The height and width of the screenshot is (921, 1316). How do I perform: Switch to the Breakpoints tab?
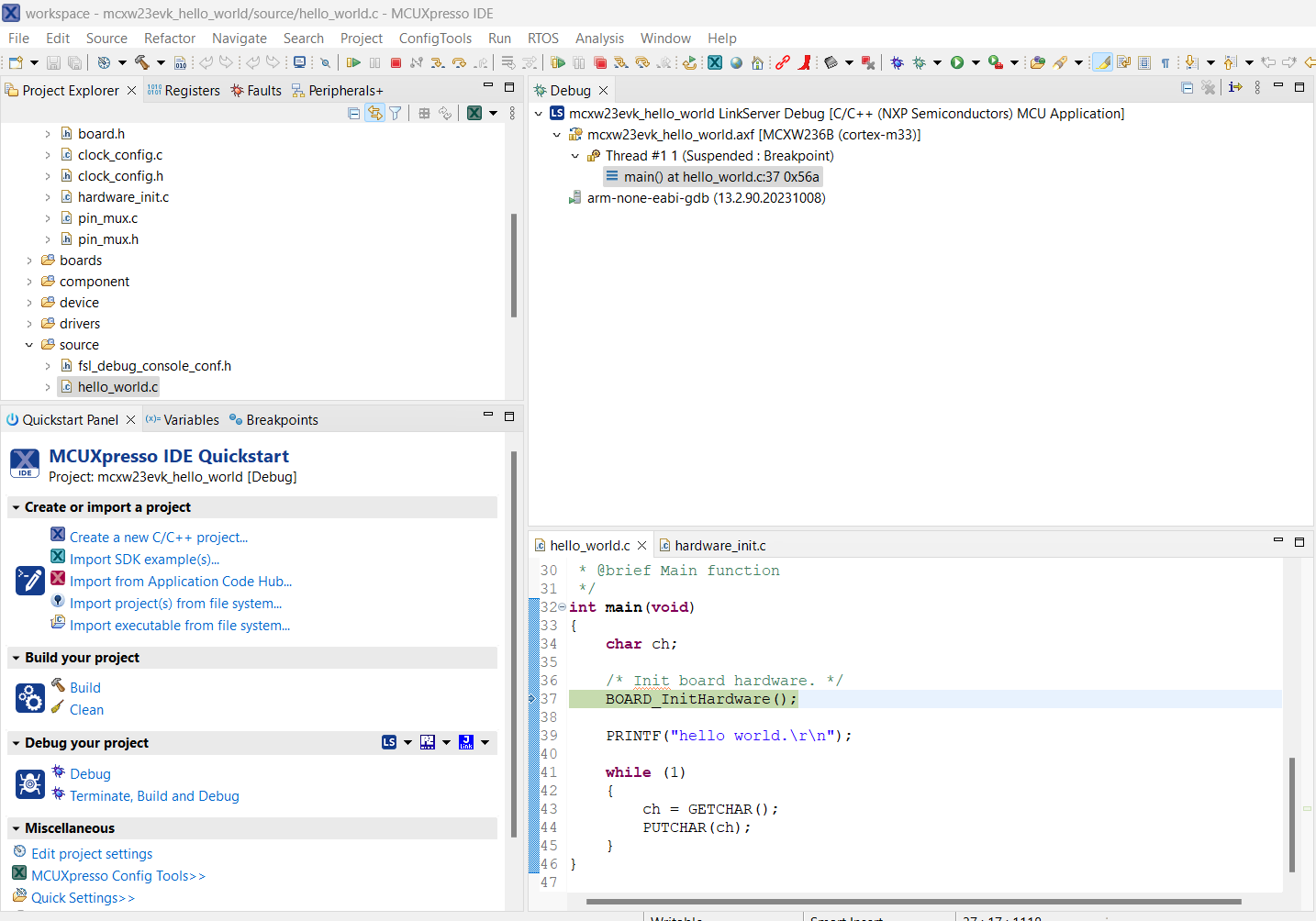tap(273, 420)
